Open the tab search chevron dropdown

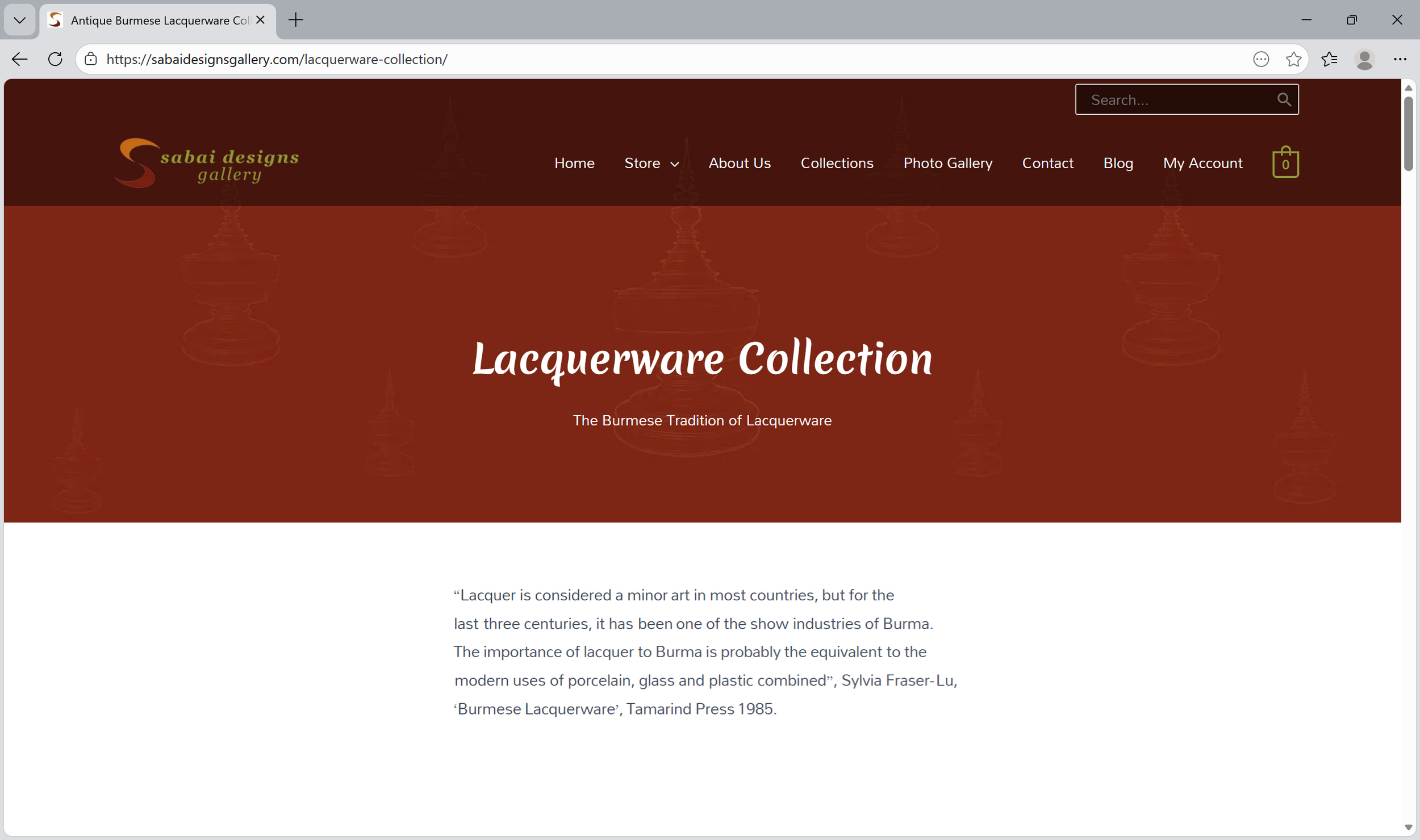[20, 20]
